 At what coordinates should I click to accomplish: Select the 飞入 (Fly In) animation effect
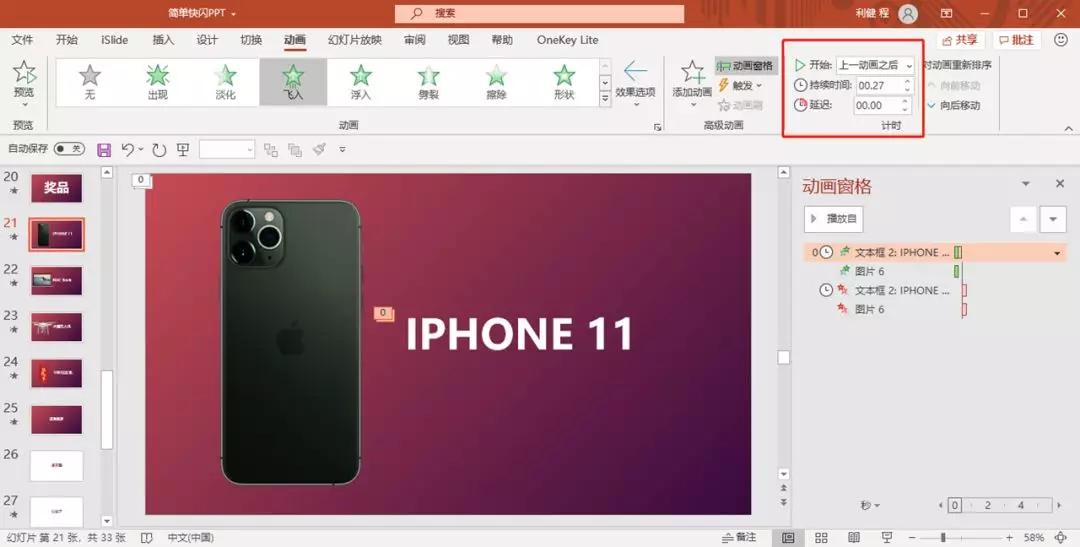tap(293, 82)
